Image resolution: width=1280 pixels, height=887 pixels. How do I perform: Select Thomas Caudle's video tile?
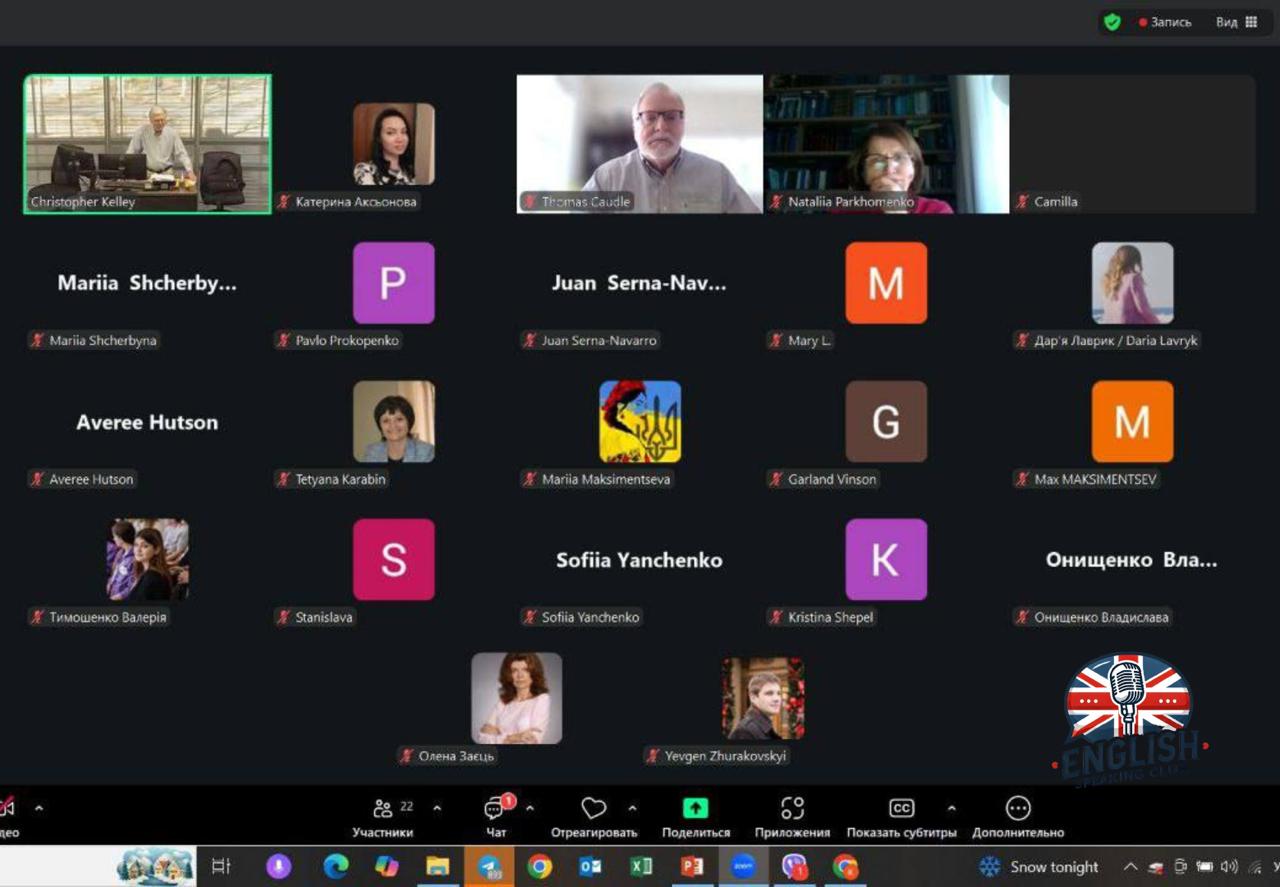pos(639,144)
